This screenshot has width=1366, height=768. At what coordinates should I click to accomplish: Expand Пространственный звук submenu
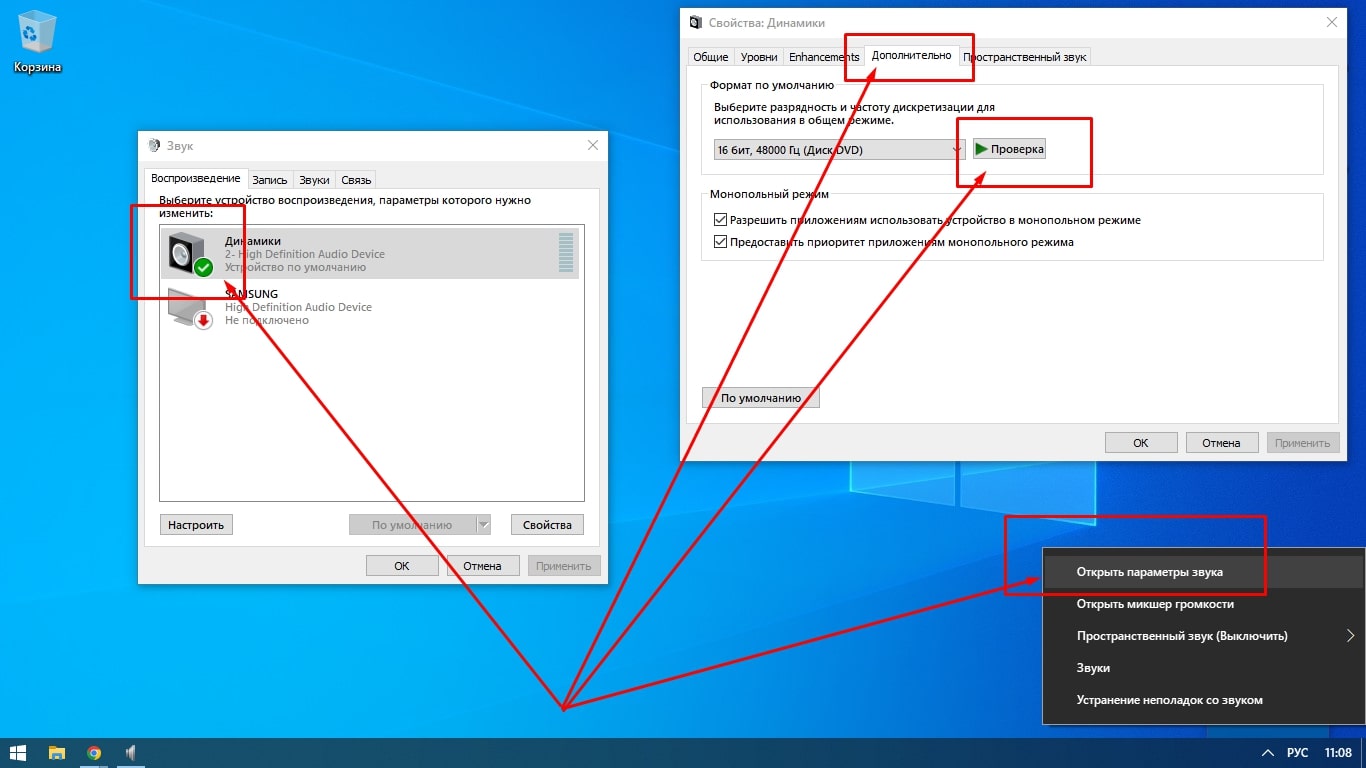point(1350,636)
